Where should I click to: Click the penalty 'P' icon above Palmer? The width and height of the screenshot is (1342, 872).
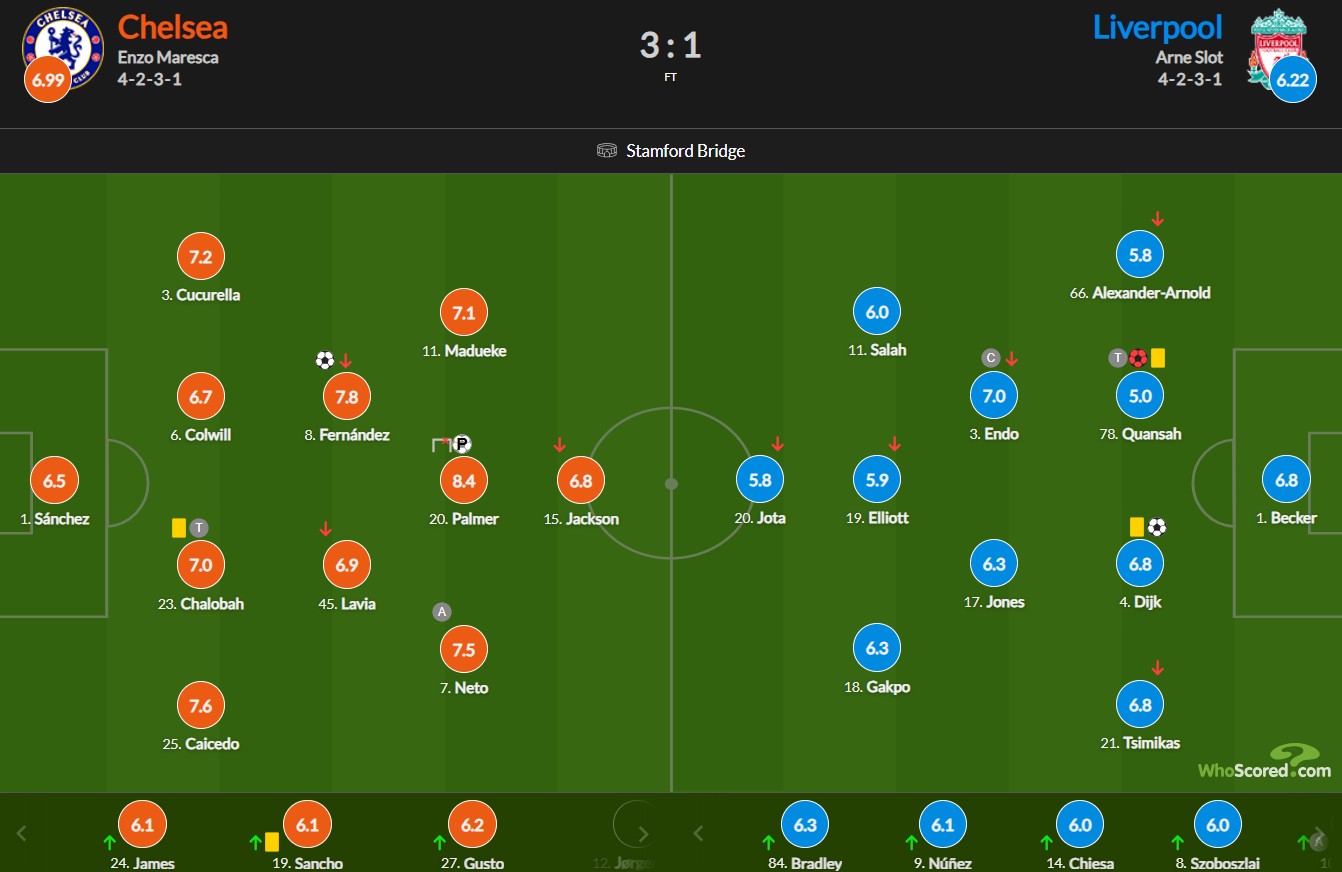tap(461, 444)
